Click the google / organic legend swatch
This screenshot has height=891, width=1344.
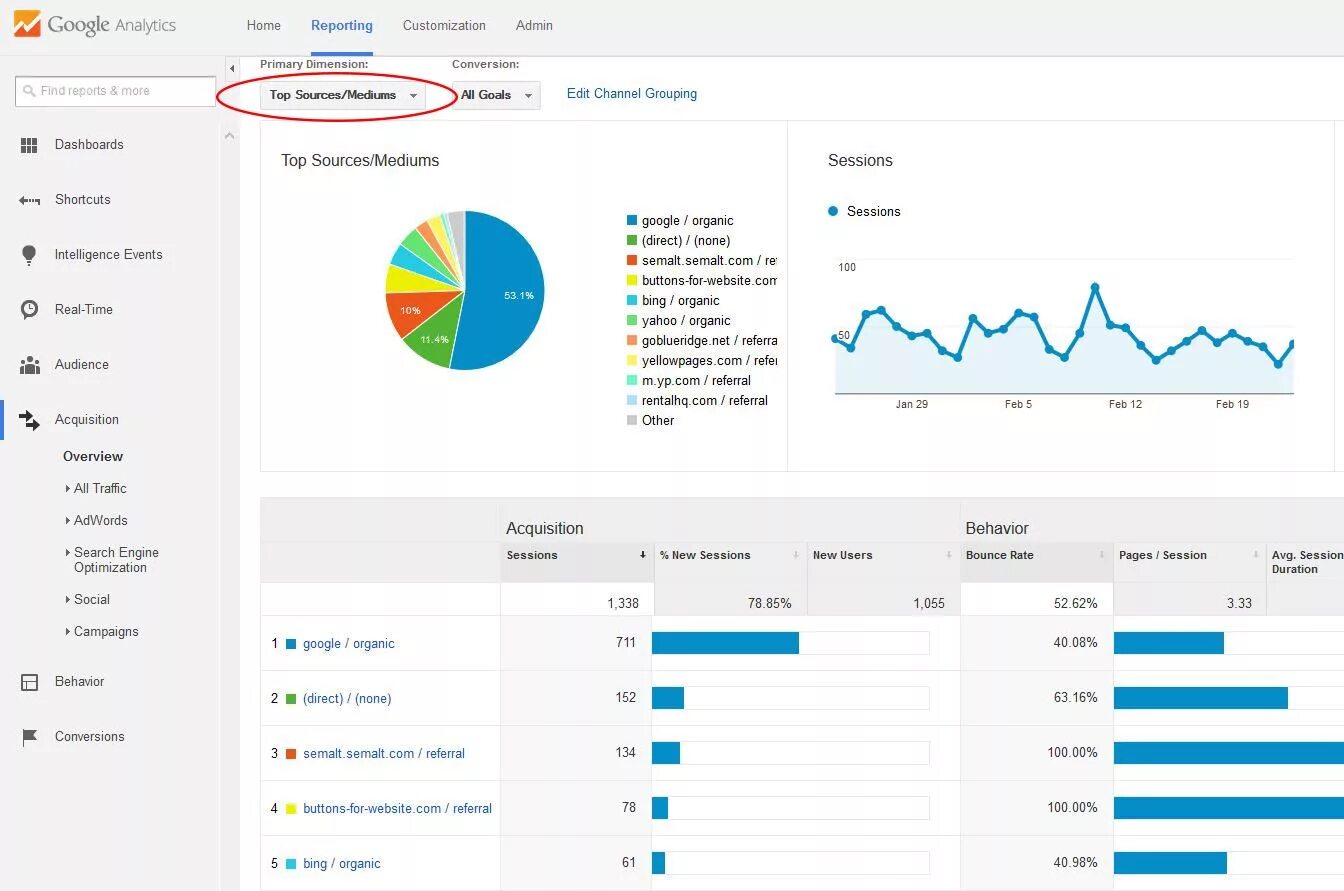pos(632,221)
